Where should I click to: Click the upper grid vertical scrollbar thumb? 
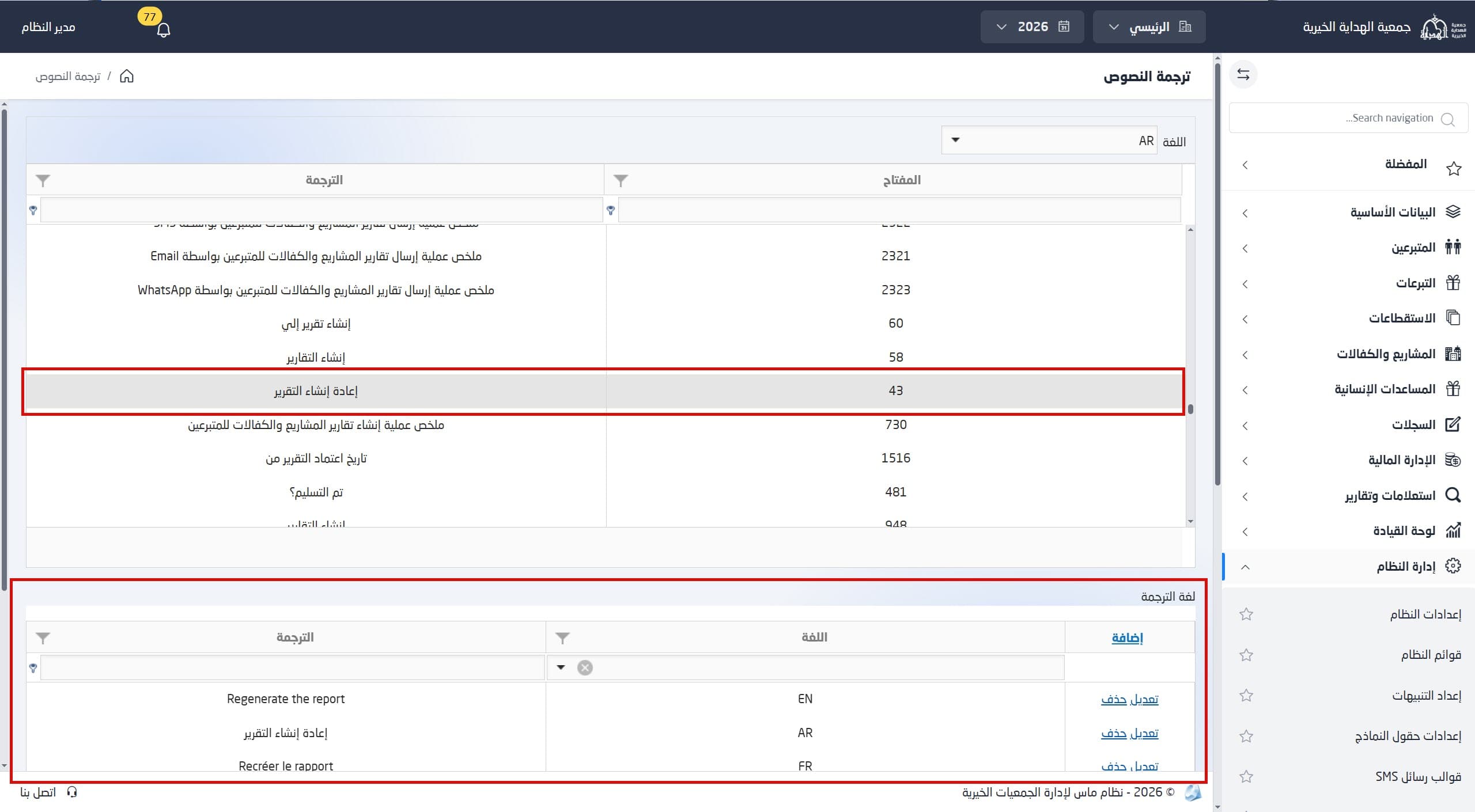1190,409
